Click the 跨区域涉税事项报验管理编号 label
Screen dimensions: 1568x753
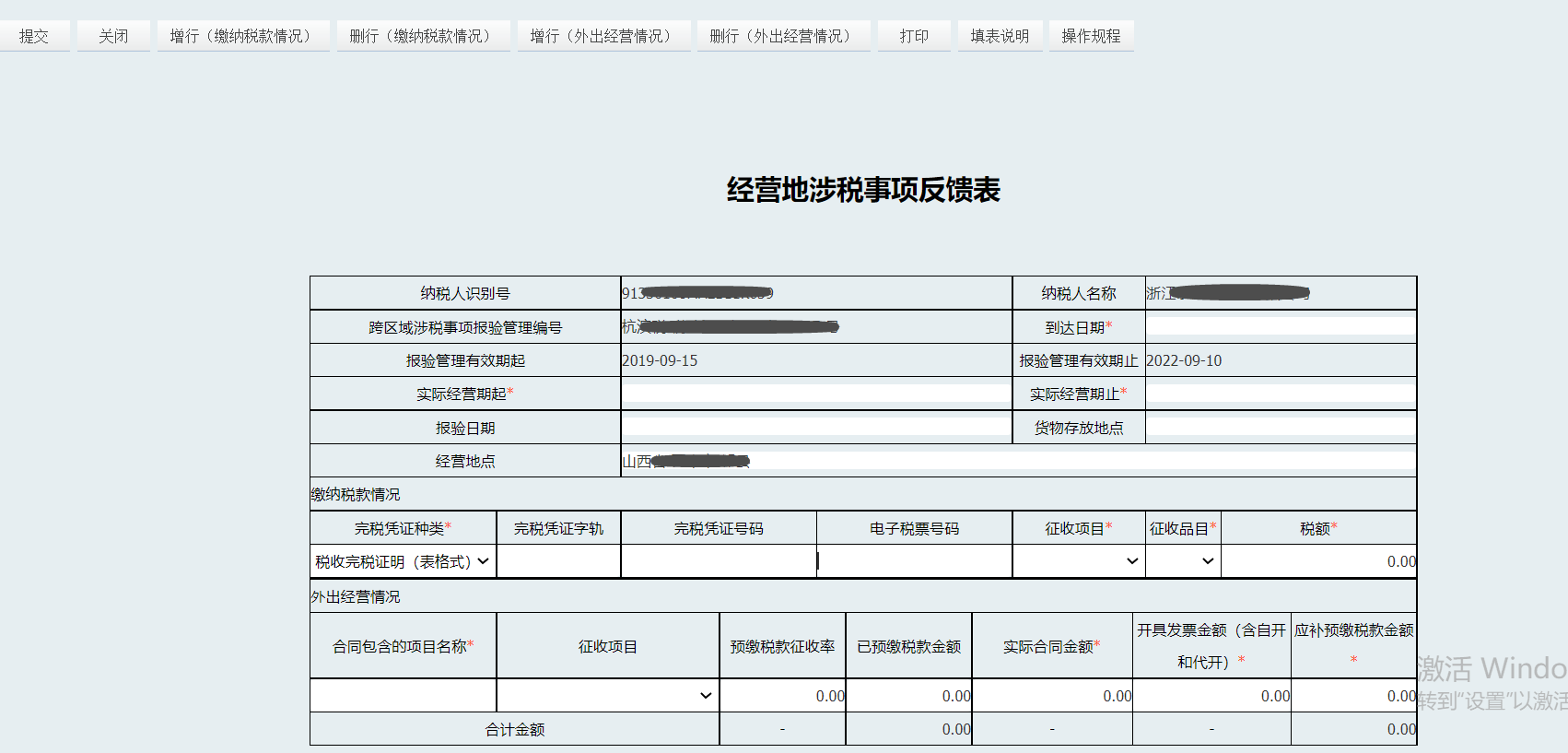(x=465, y=327)
